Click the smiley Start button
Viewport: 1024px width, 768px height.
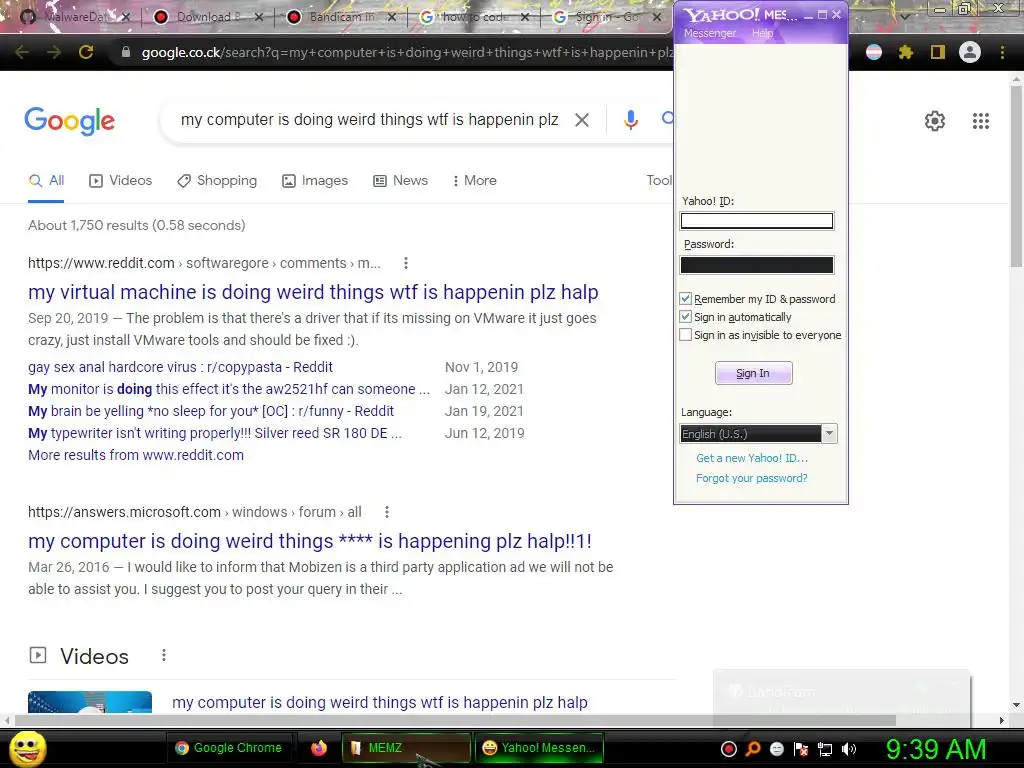[x=28, y=748]
